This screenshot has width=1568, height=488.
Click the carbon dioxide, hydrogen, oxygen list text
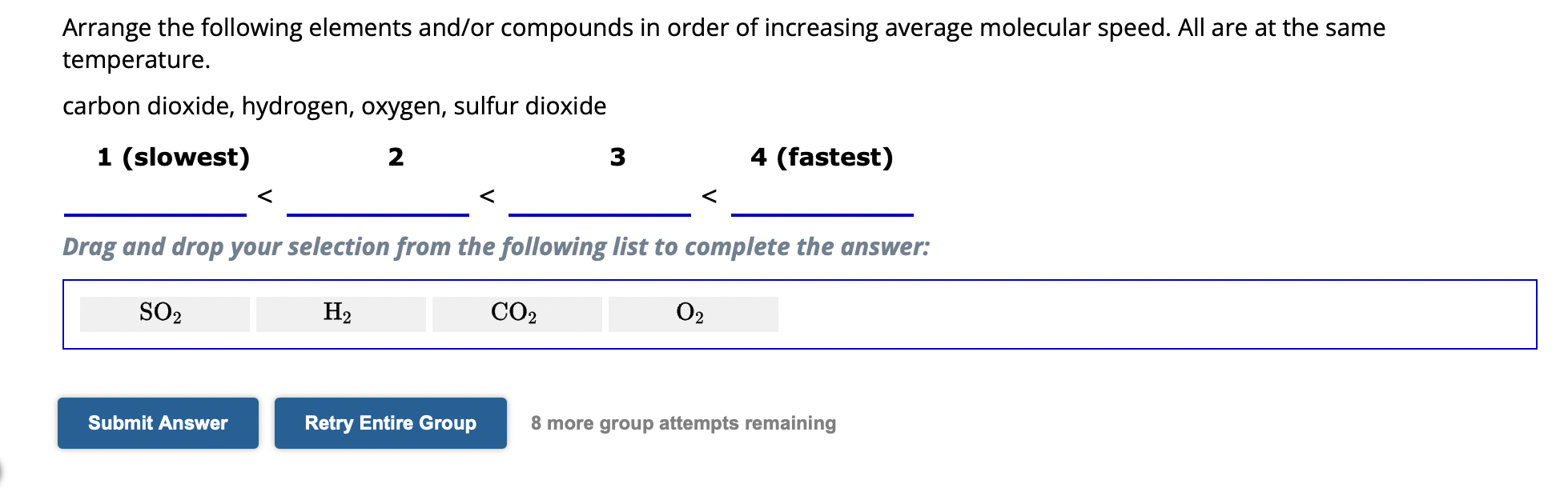(334, 105)
